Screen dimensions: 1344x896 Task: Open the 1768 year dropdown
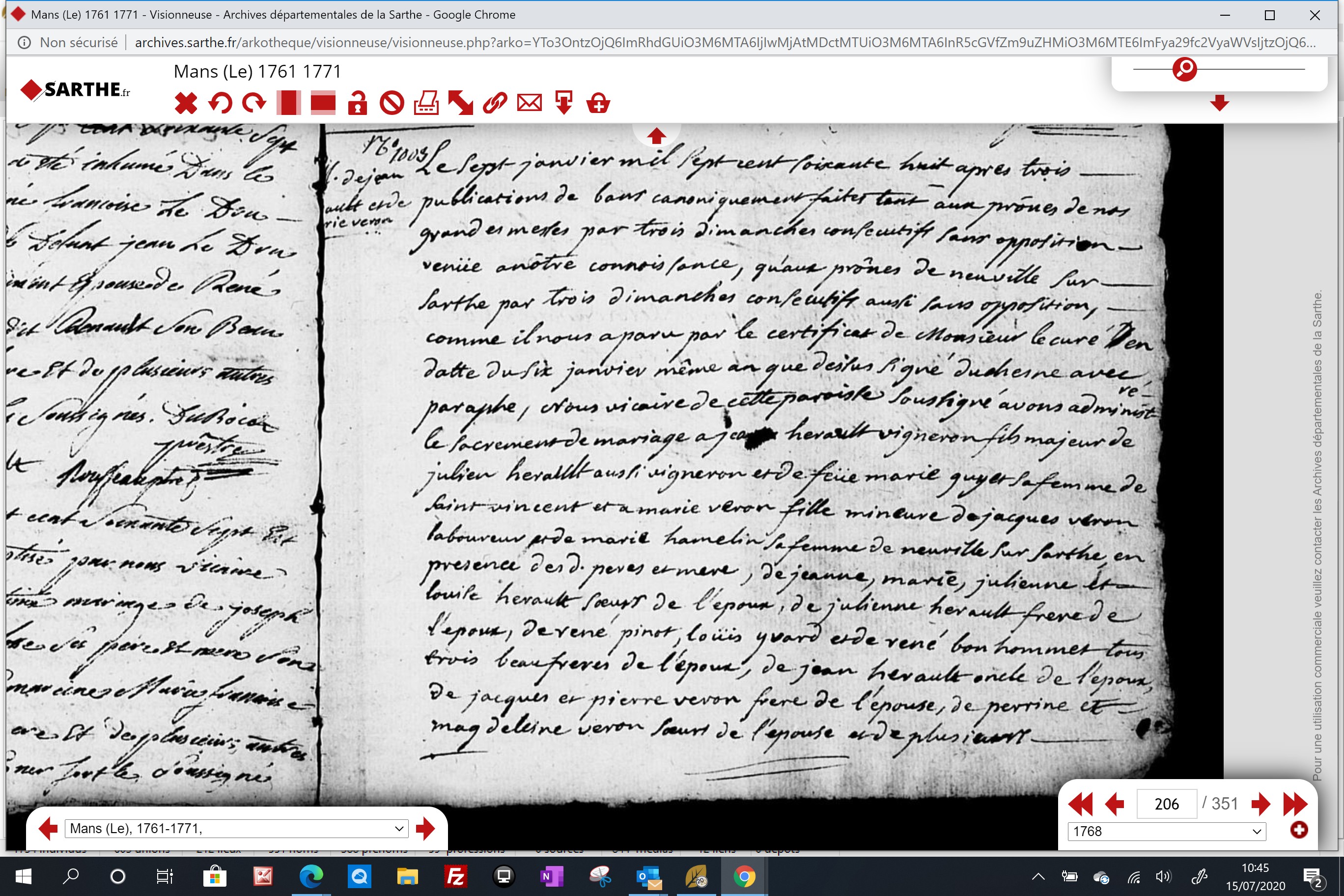1167,832
